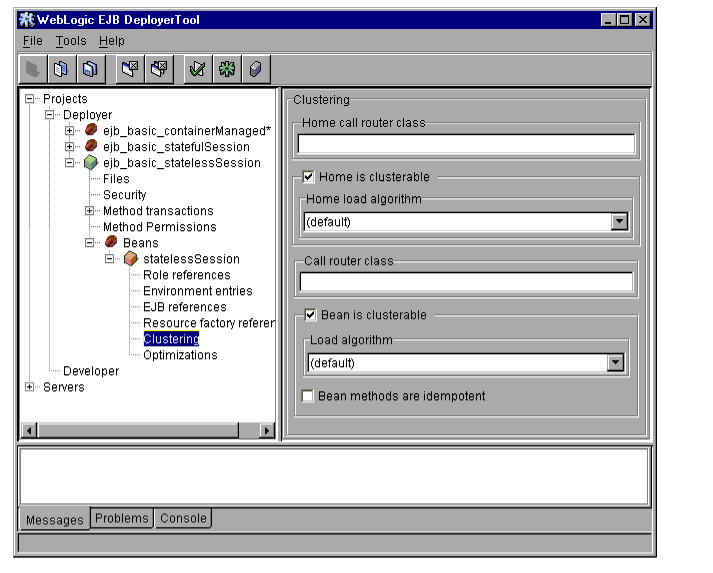Select the highlighted Clustering tree item
The height and width of the screenshot is (573, 713).
(171, 339)
